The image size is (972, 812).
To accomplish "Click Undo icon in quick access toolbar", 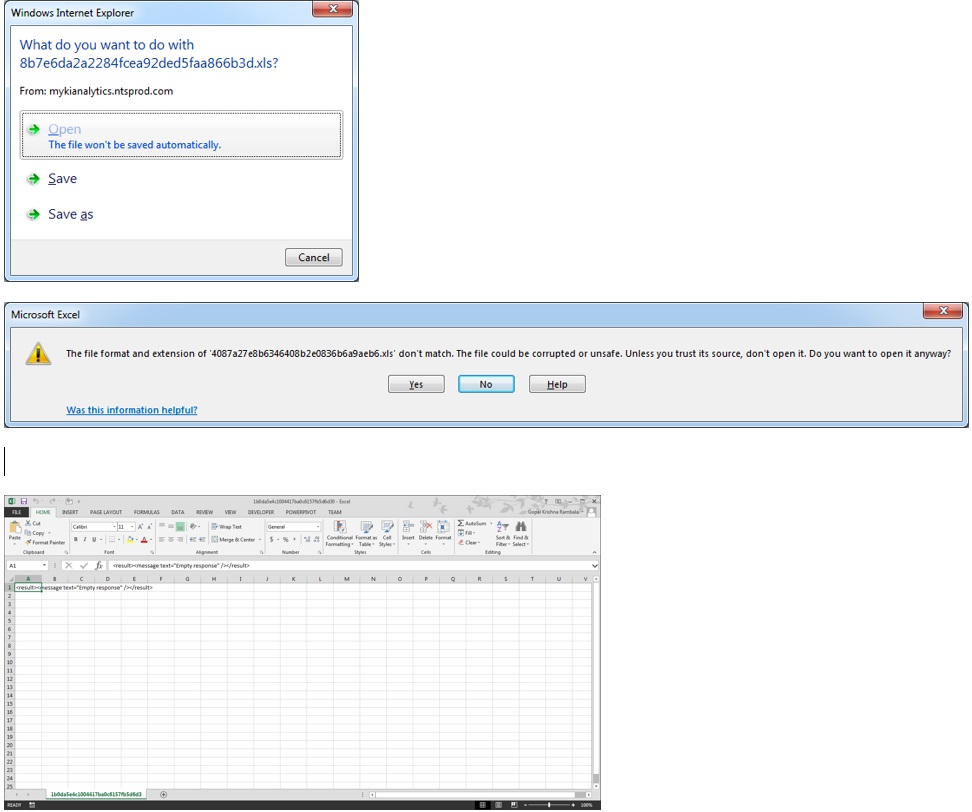I will pyautogui.click(x=36, y=501).
